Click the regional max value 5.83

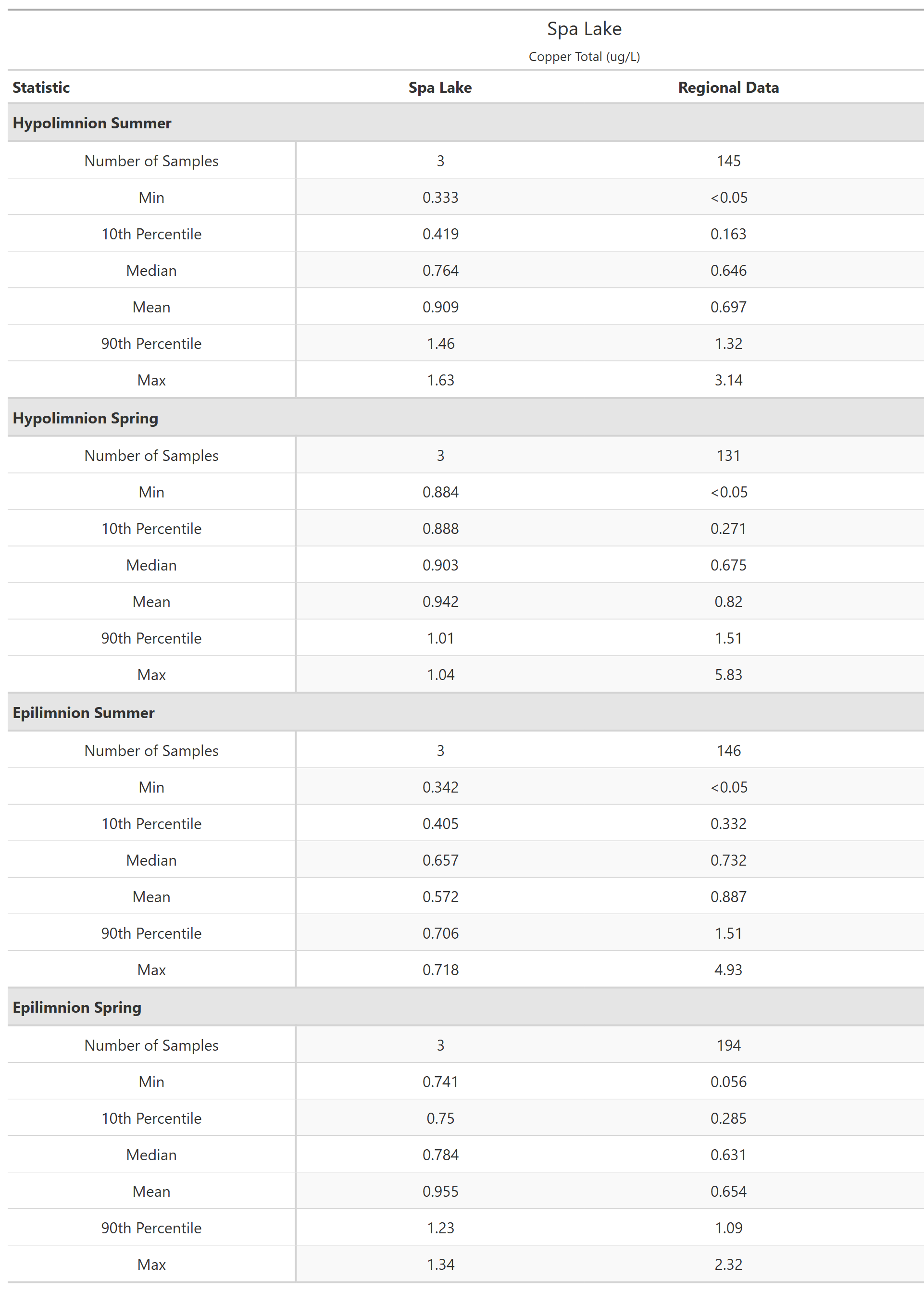[728, 674]
